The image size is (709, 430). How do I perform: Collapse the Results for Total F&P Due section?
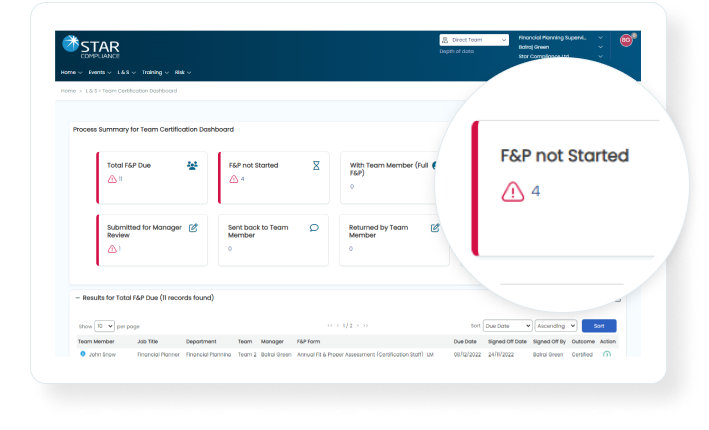(78, 298)
